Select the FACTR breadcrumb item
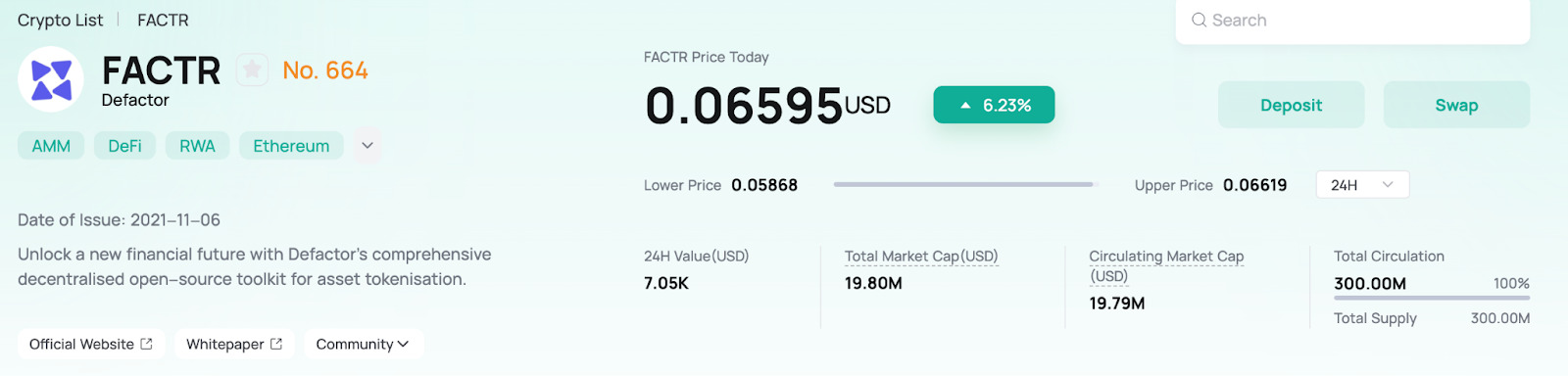1568x376 pixels. [163, 20]
